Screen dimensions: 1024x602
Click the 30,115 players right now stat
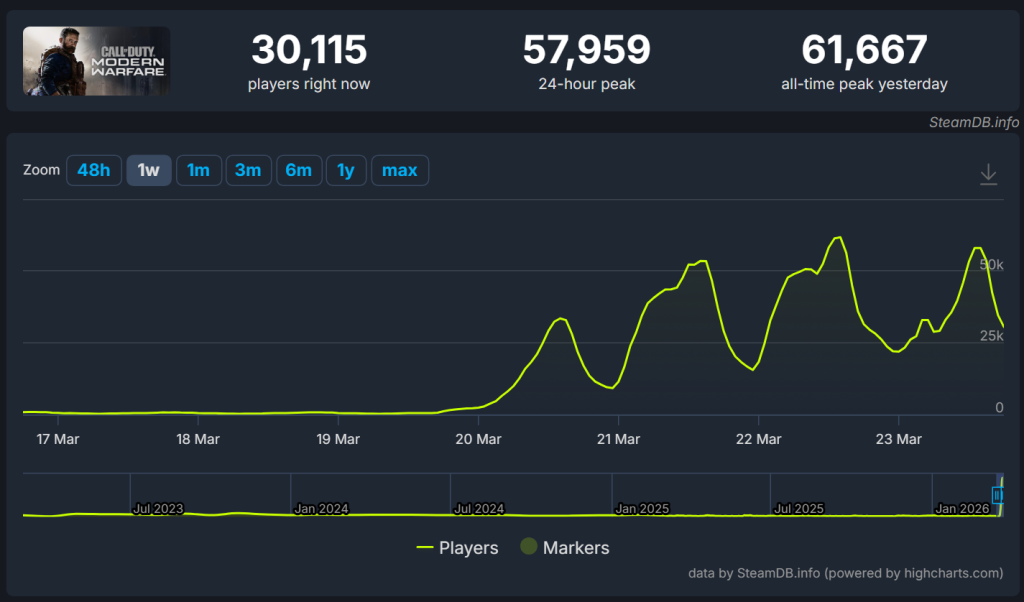coord(309,49)
